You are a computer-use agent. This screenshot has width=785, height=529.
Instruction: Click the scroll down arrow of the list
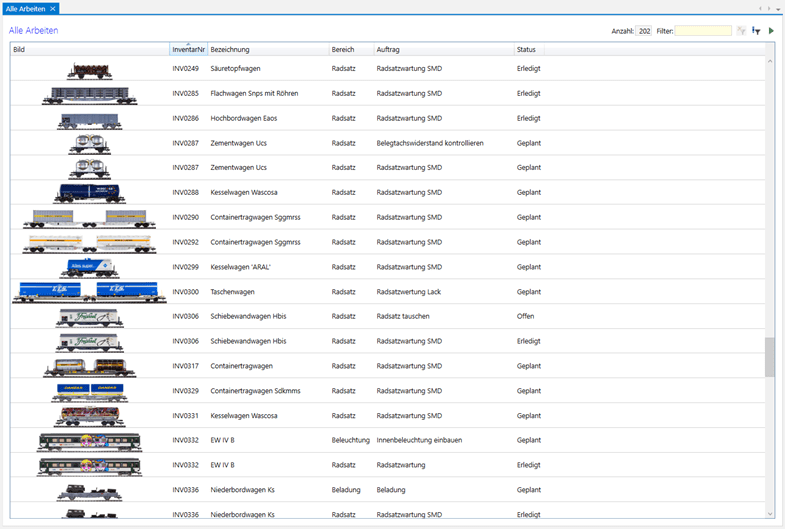[x=769, y=514]
